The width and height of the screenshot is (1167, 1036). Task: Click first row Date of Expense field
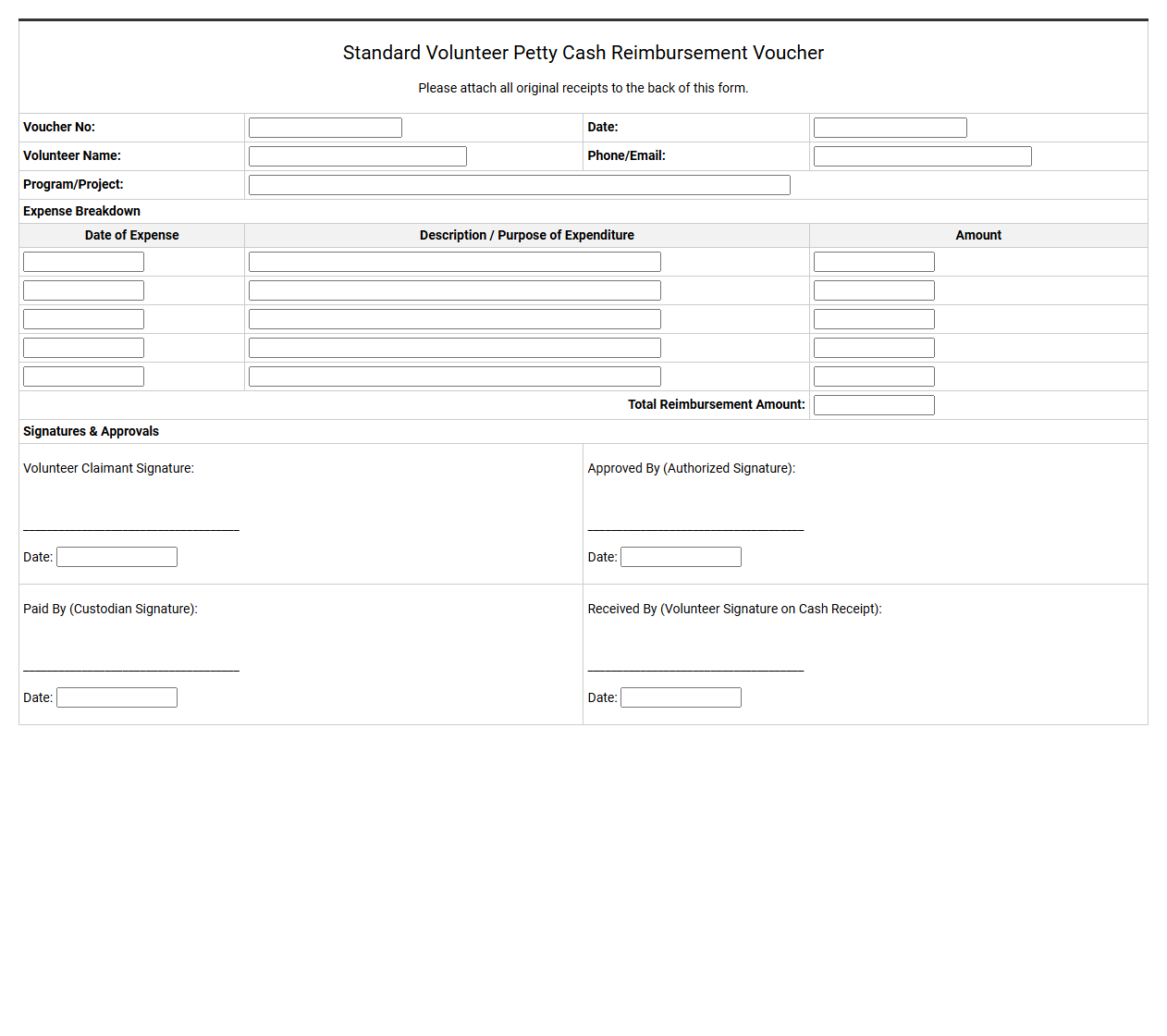tap(83, 262)
